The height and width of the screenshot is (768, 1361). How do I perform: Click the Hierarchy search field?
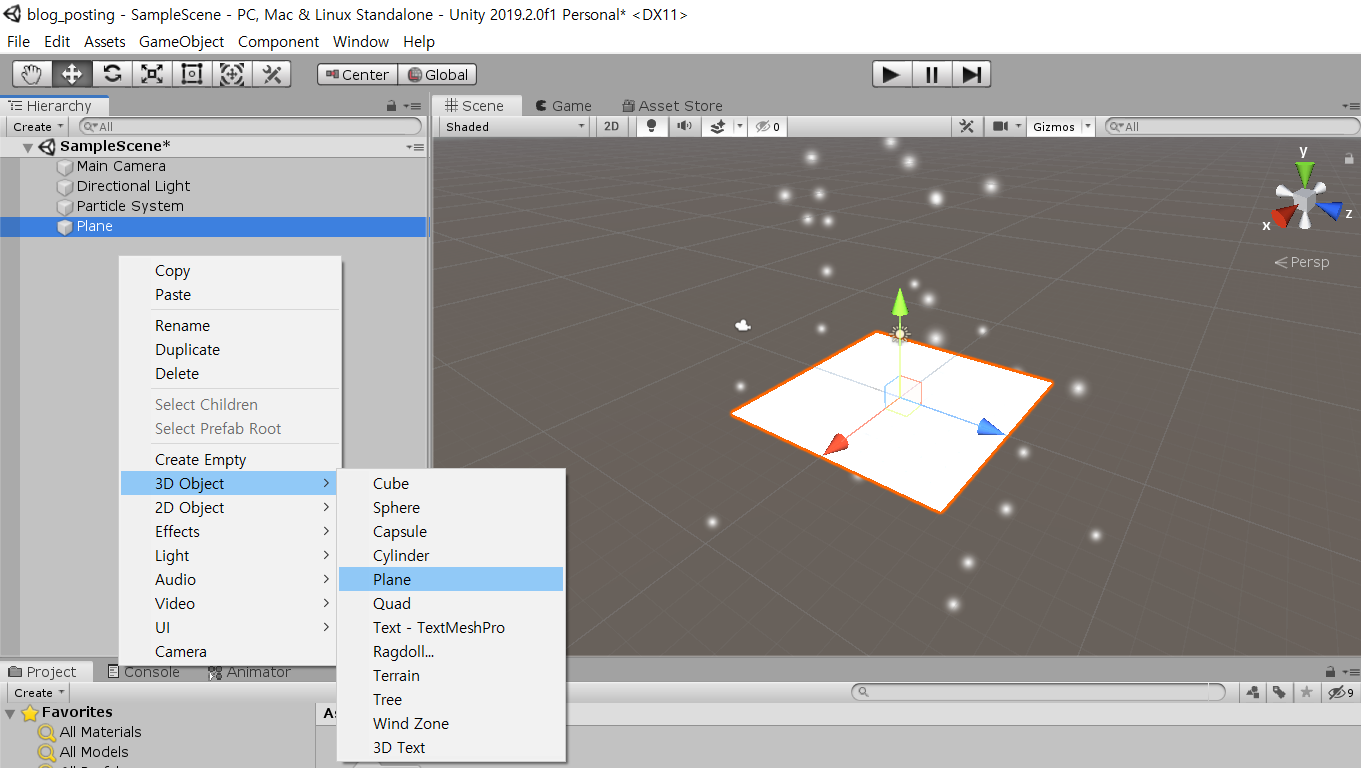(250, 126)
